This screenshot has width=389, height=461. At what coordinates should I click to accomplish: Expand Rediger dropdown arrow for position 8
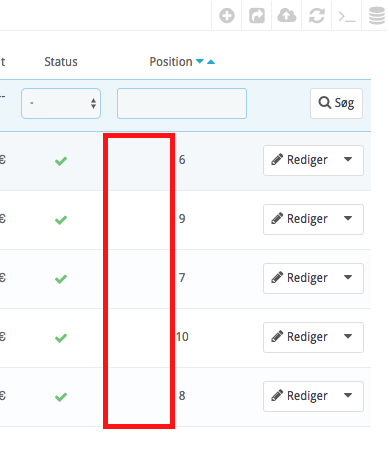pyautogui.click(x=348, y=395)
